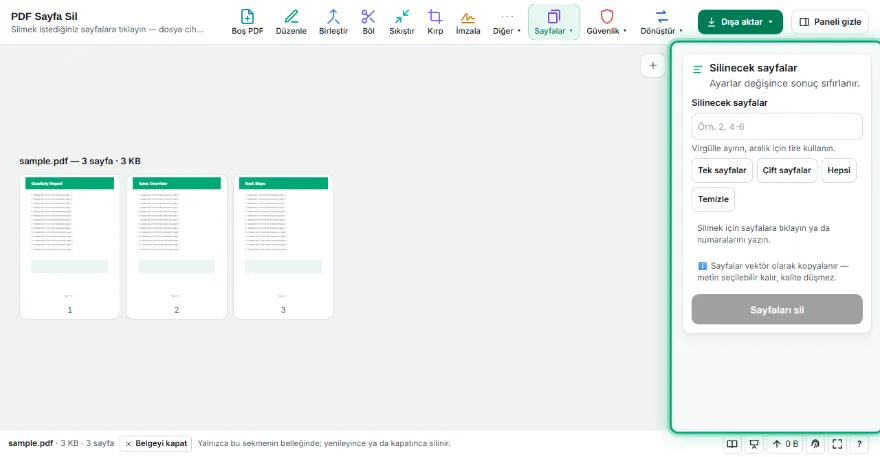
Task: Select the Böl scissors tool
Action: [x=368, y=22]
